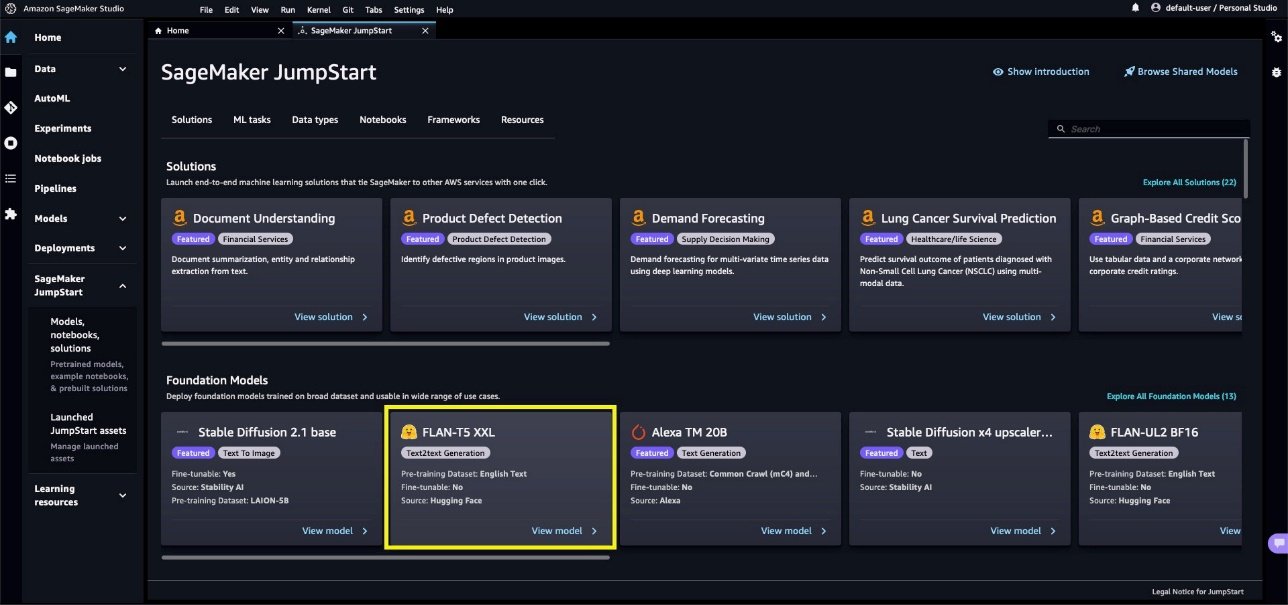Click the user profile avatar icon
Viewport: 1288px width, 605px height.
tap(1157, 8)
